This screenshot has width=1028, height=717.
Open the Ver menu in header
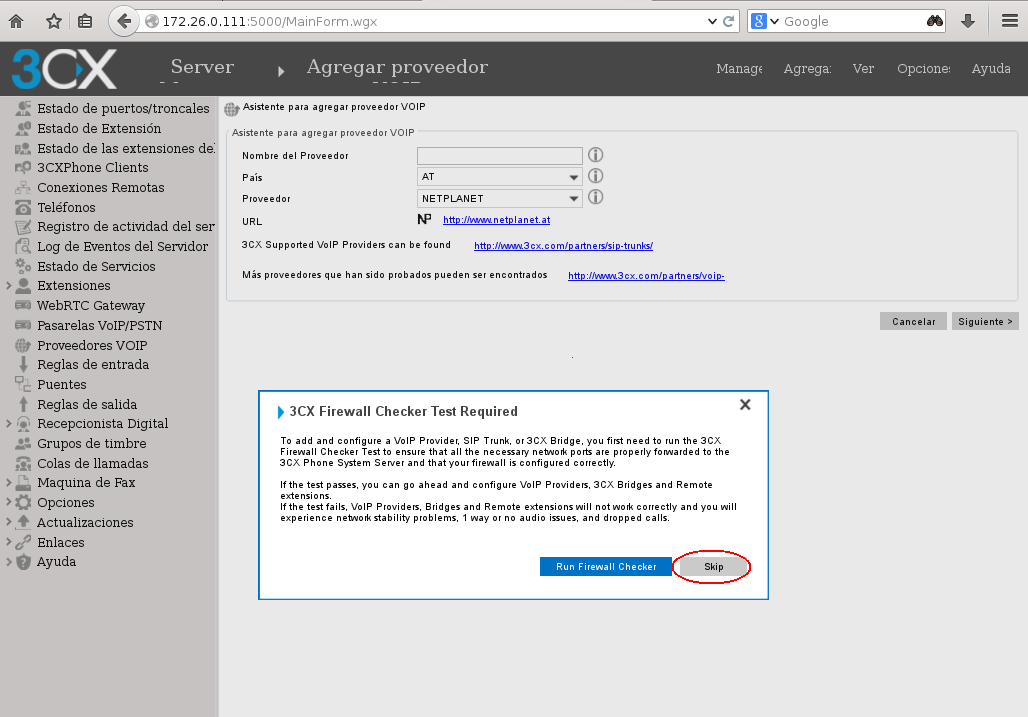[x=863, y=69]
